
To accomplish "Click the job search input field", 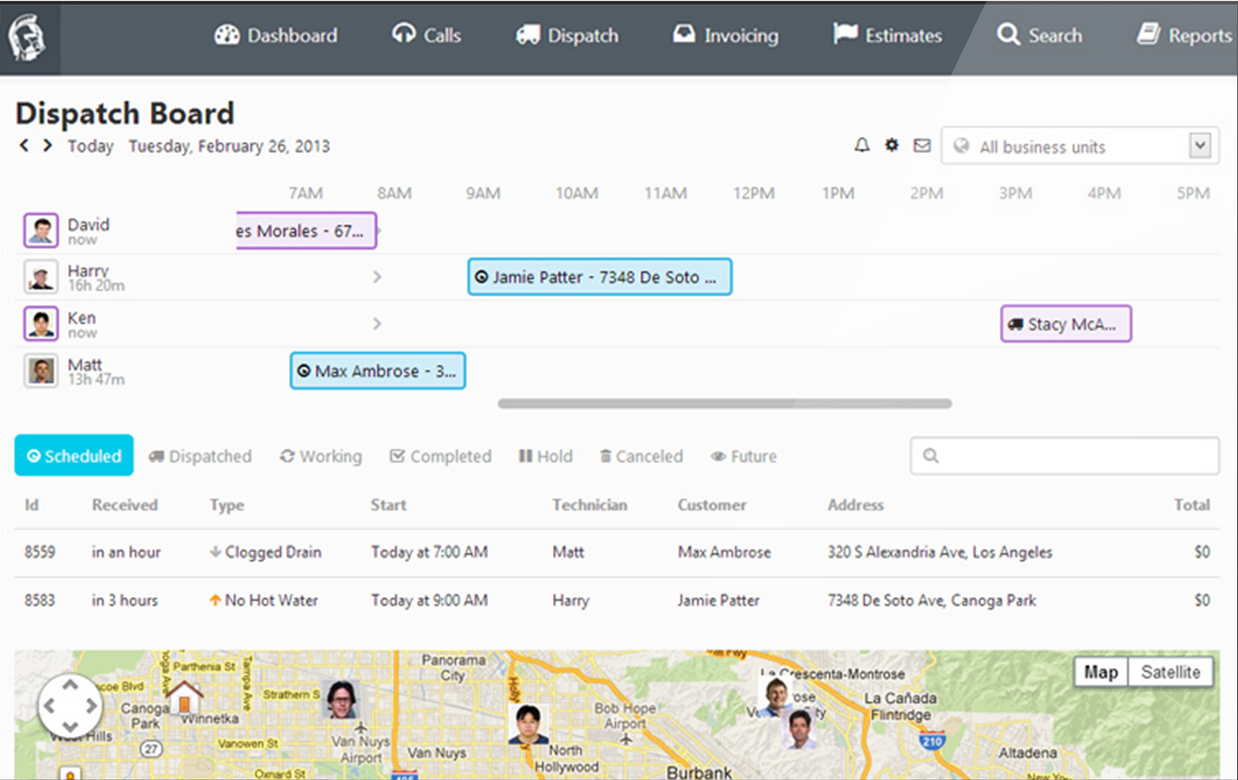I will click(1064, 456).
